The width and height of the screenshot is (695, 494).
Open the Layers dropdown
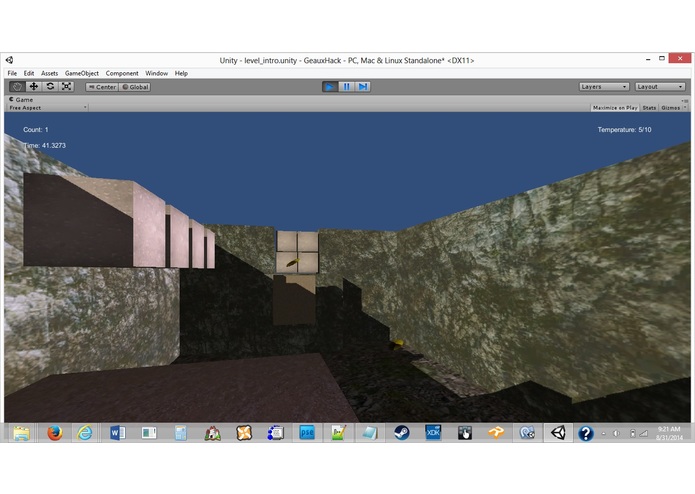click(x=604, y=86)
